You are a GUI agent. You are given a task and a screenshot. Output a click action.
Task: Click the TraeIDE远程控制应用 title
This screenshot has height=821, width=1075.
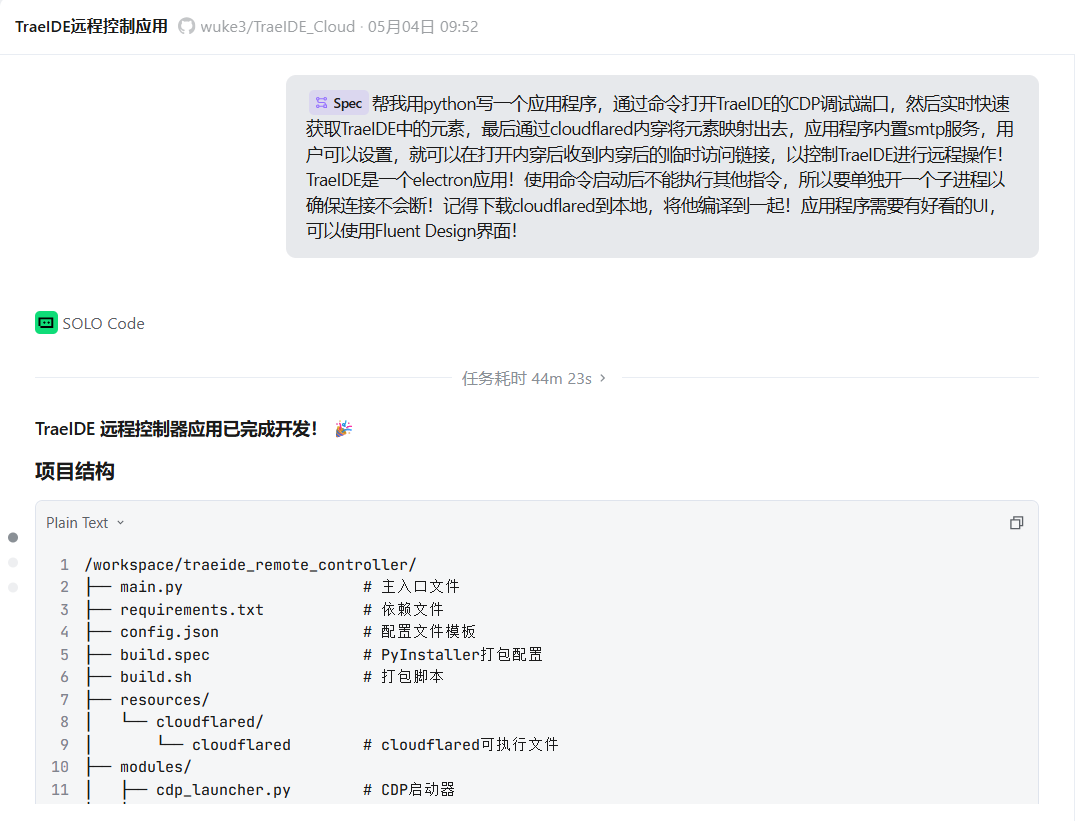pyautogui.click(x=91, y=27)
